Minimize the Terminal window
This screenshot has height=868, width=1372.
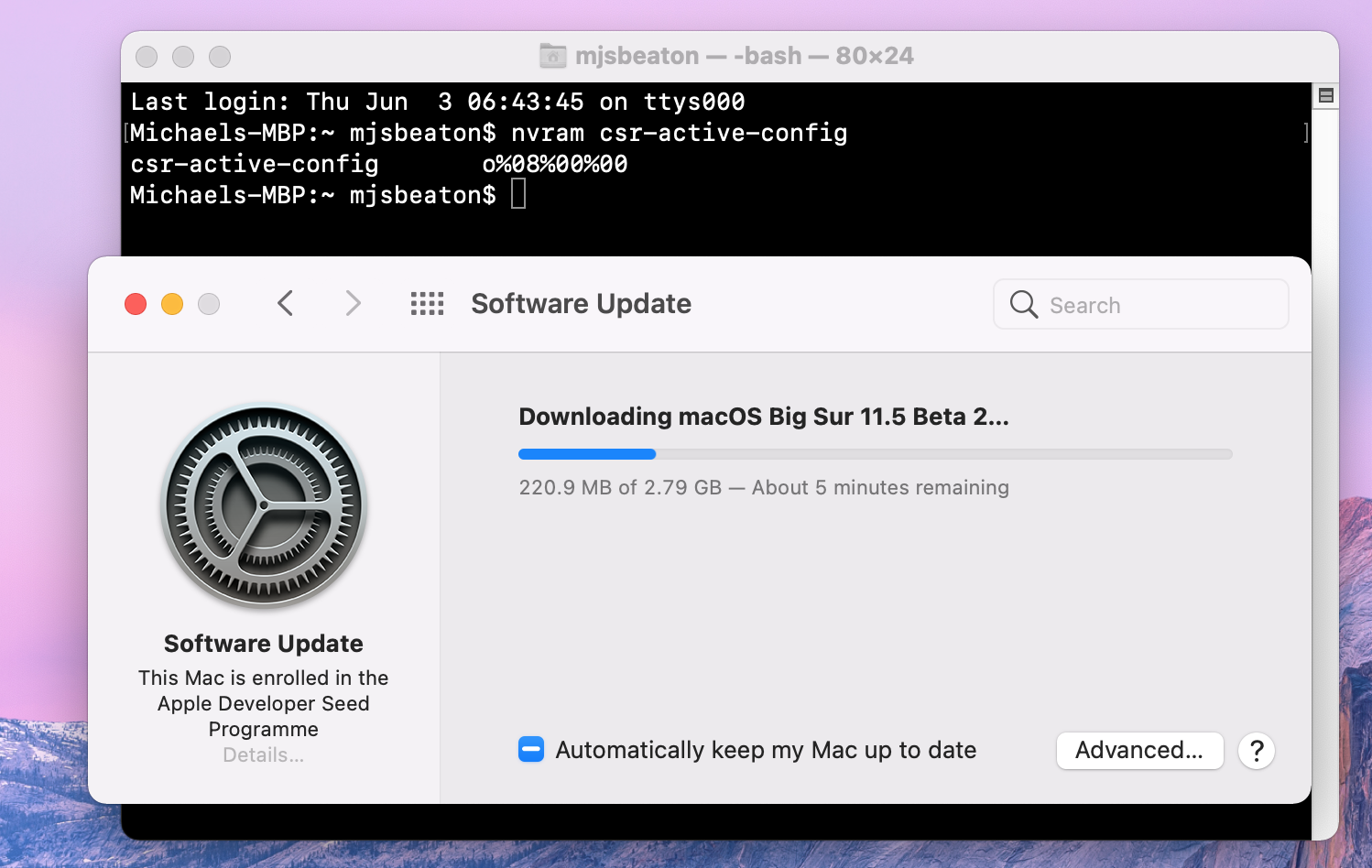[183, 57]
